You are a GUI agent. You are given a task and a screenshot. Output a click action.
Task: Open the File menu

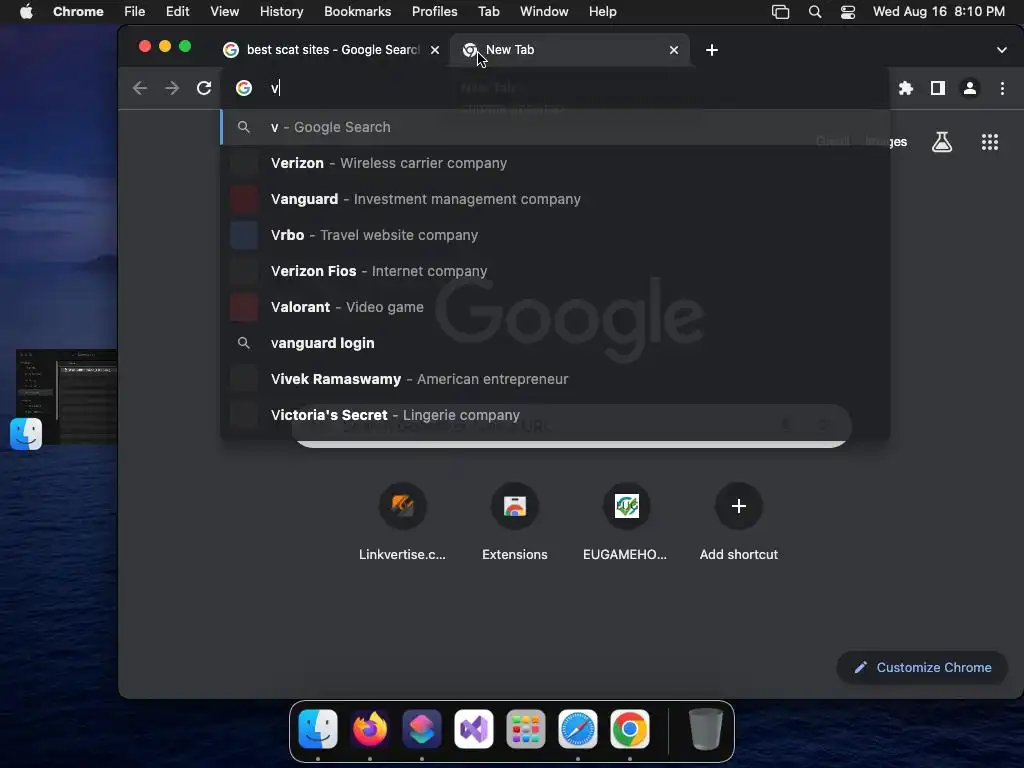(x=135, y=12)
